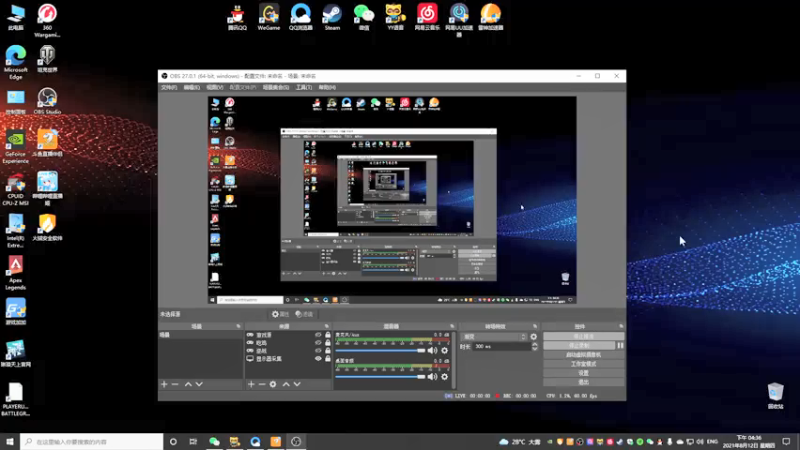
Task: Open the 编辑(E) menu in OBS
Action: point(192,87)
